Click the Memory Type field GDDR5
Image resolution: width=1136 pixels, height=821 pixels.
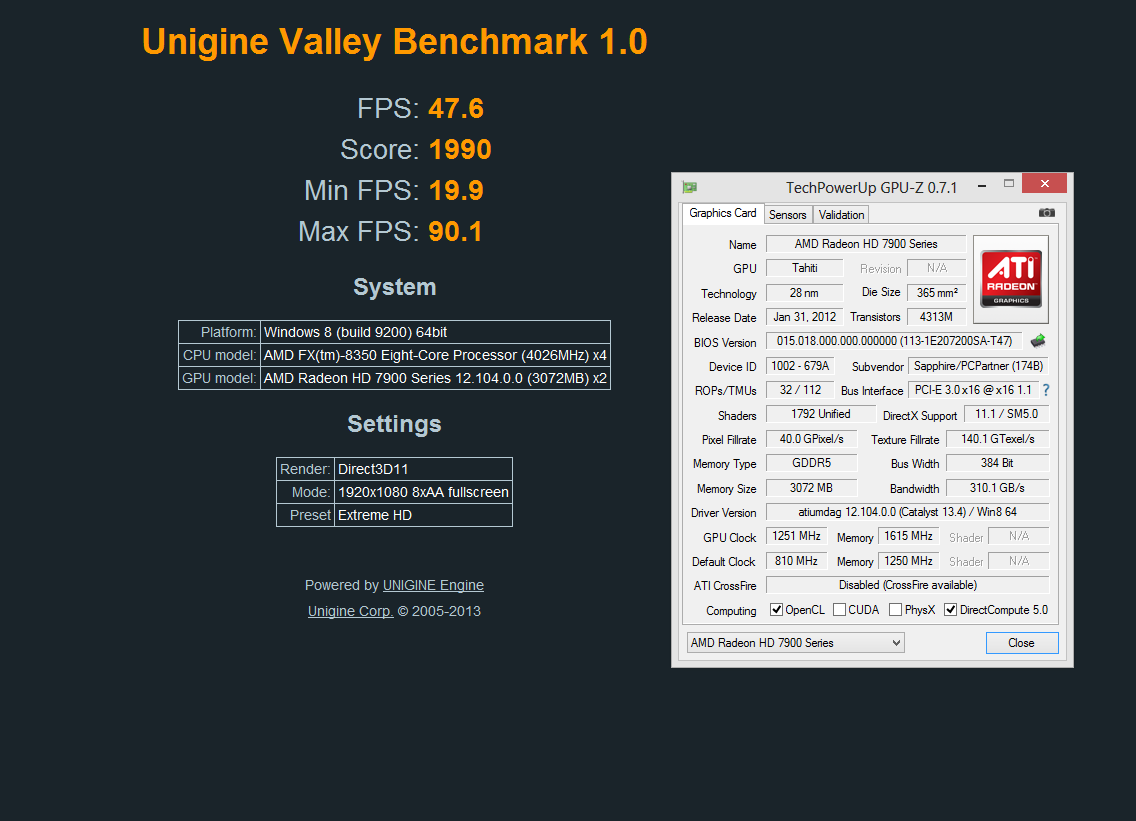click(x=811, y=463)
